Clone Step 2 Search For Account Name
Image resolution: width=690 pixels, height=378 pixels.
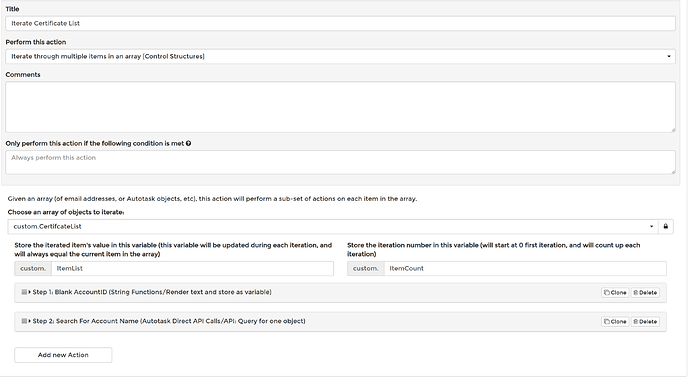click(x=615, y=322)
